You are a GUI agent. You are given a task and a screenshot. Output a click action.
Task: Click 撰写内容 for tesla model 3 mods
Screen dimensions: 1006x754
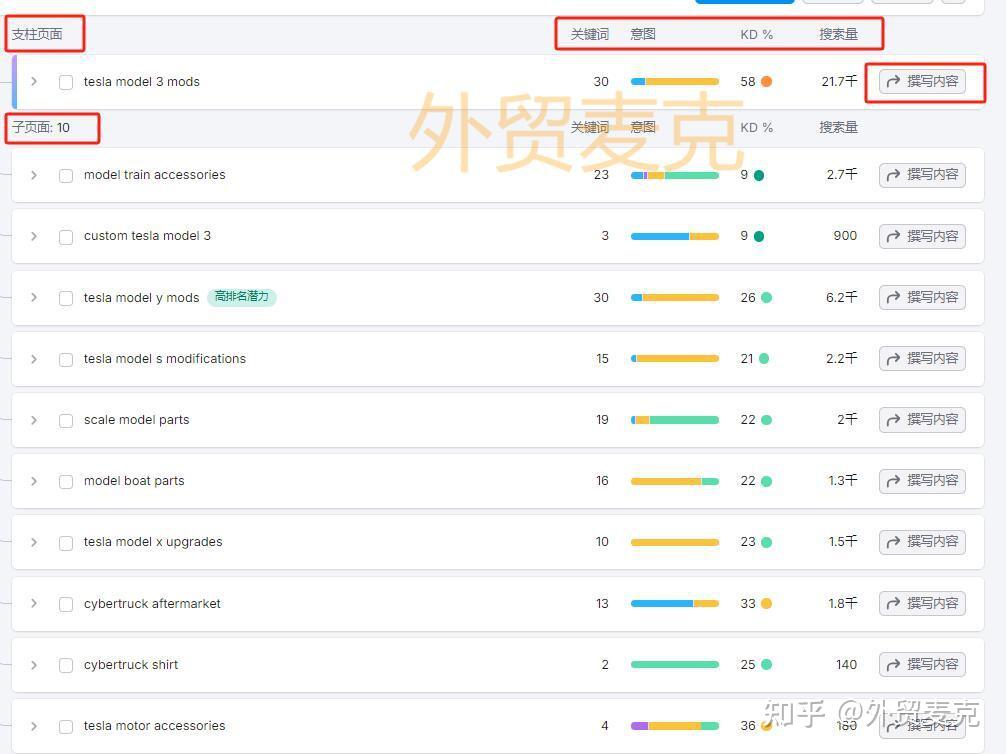pos(922,81)
